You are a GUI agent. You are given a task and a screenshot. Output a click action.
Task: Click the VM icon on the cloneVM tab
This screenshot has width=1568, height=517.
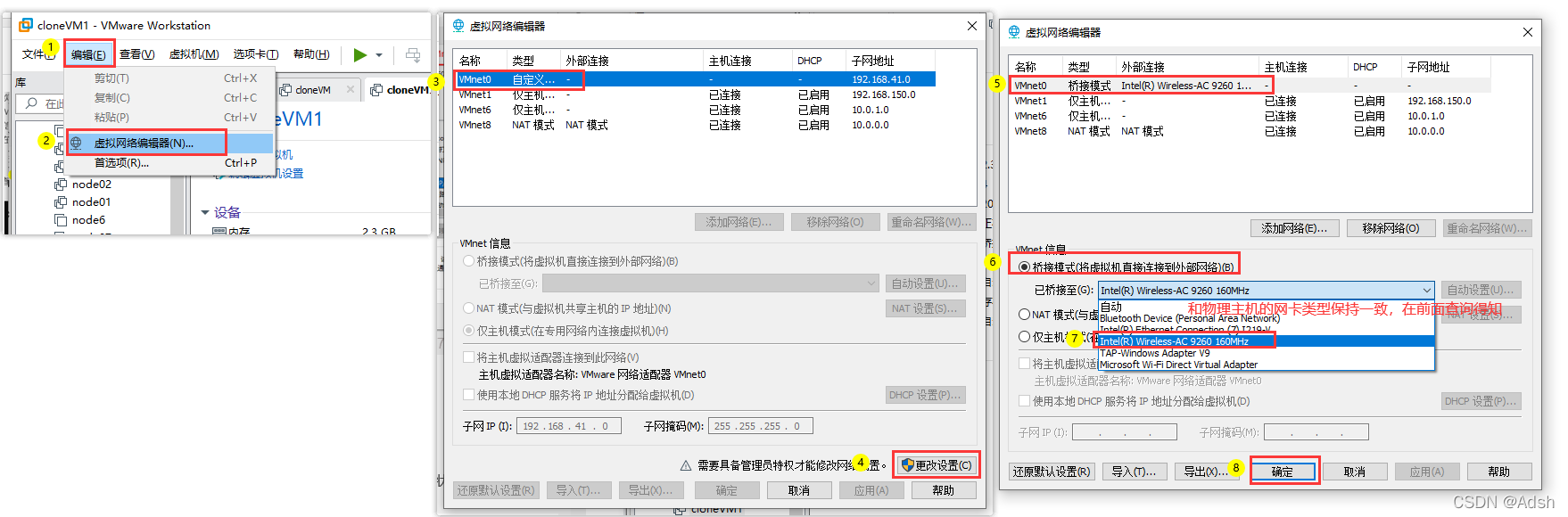click(286, 90)
